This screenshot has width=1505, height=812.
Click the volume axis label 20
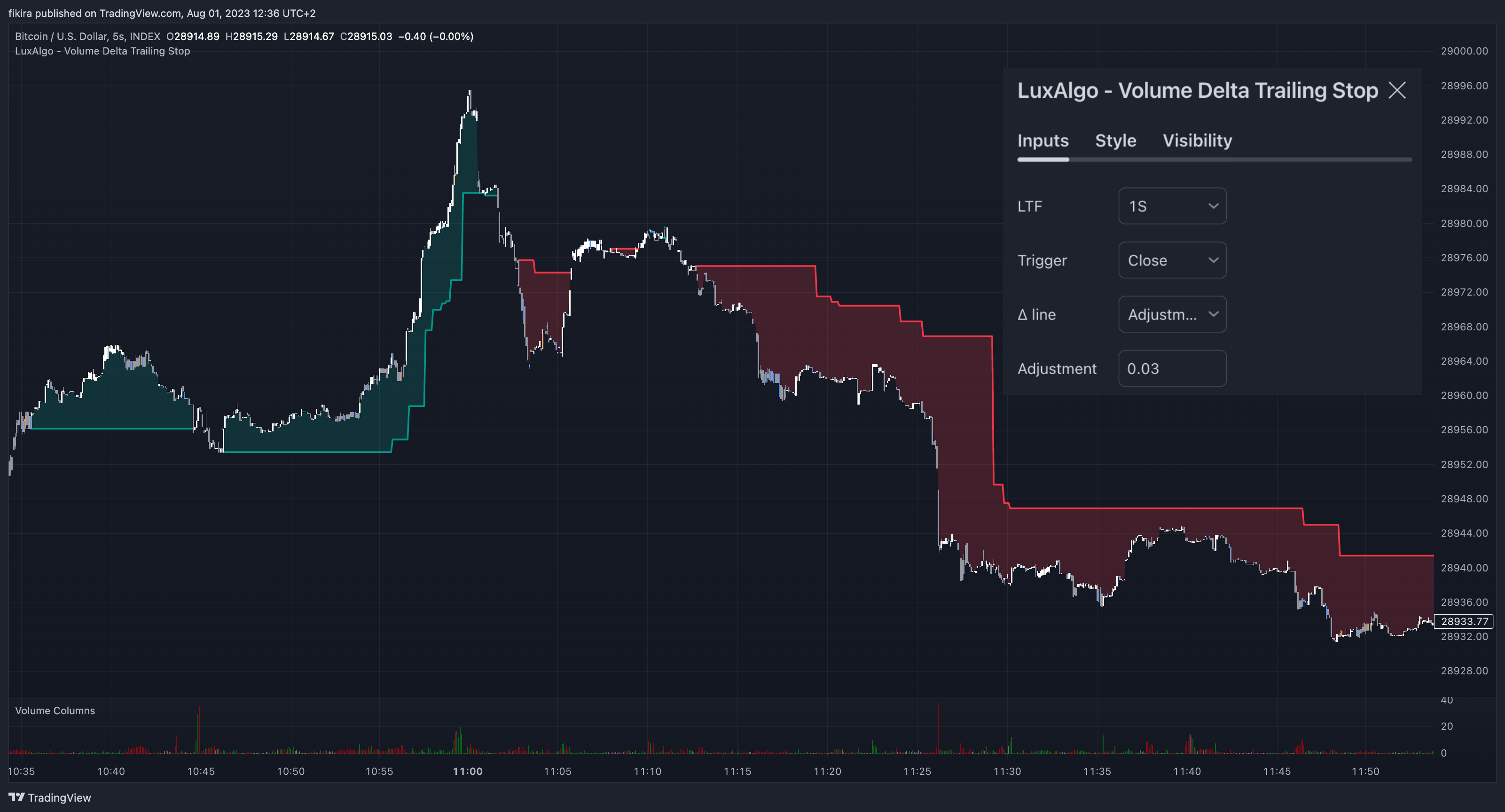[x=1447, y=726]
